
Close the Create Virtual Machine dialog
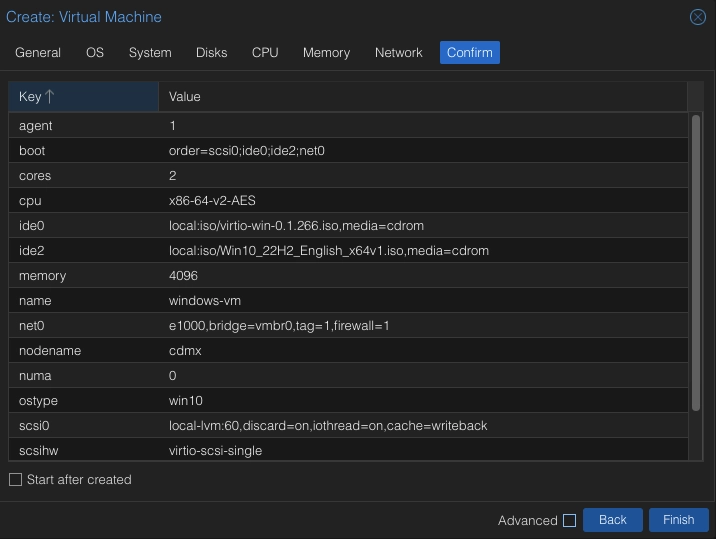697,17
